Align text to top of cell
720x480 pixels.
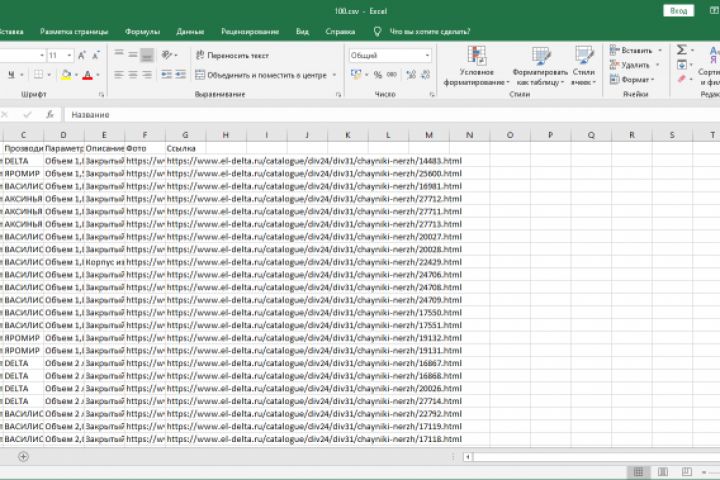[119, 55]
